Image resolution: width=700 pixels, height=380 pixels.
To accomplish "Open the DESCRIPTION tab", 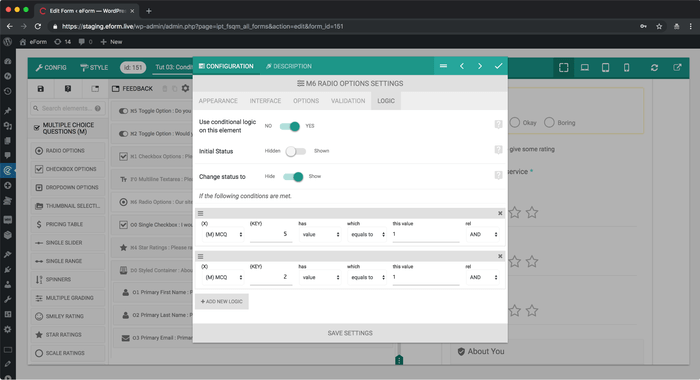I will [x=289, y=66].
